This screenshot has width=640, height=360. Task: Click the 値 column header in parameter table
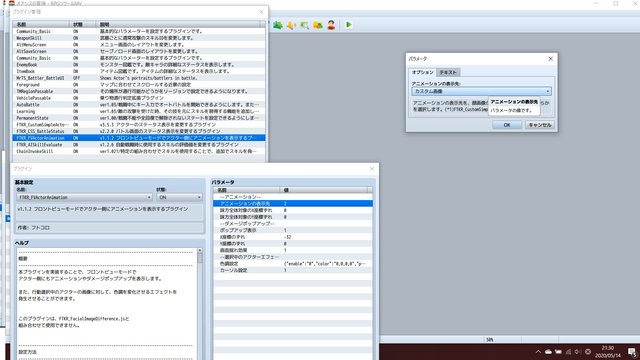coord(324,190)
